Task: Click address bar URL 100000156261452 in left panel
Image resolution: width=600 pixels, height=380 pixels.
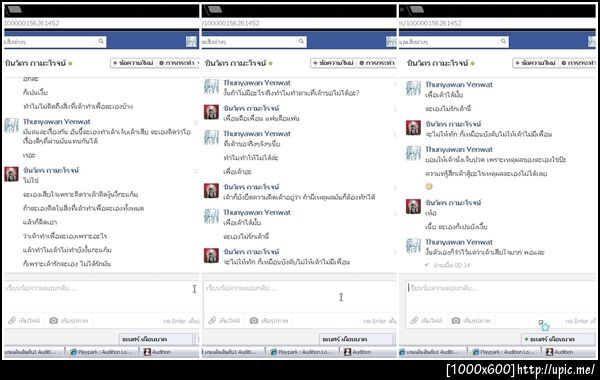Action: (31, 23)
